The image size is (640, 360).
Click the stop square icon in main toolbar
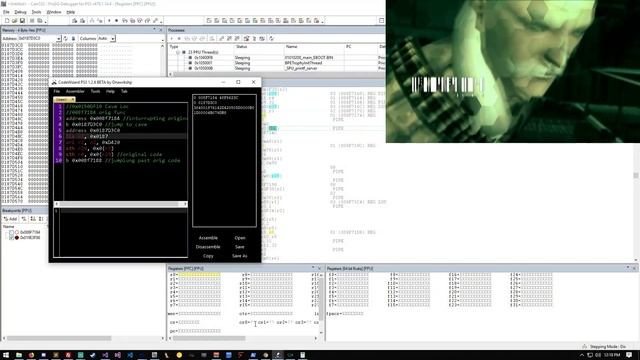pyautogui.click(x=117, y=21)
